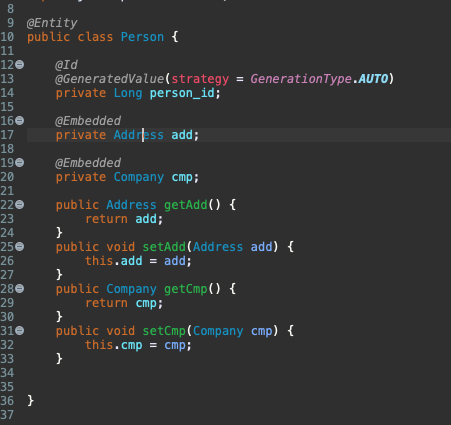Click 'this.add' on line 26
The image size is (451, 425).
pyautogui.click(x=114, y=261)
